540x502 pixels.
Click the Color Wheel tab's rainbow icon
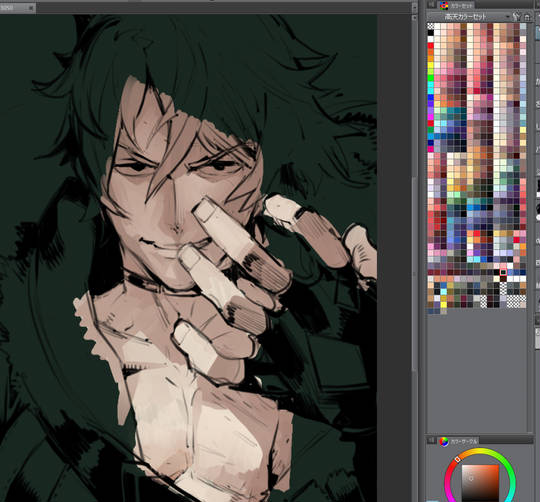point(444,441)
